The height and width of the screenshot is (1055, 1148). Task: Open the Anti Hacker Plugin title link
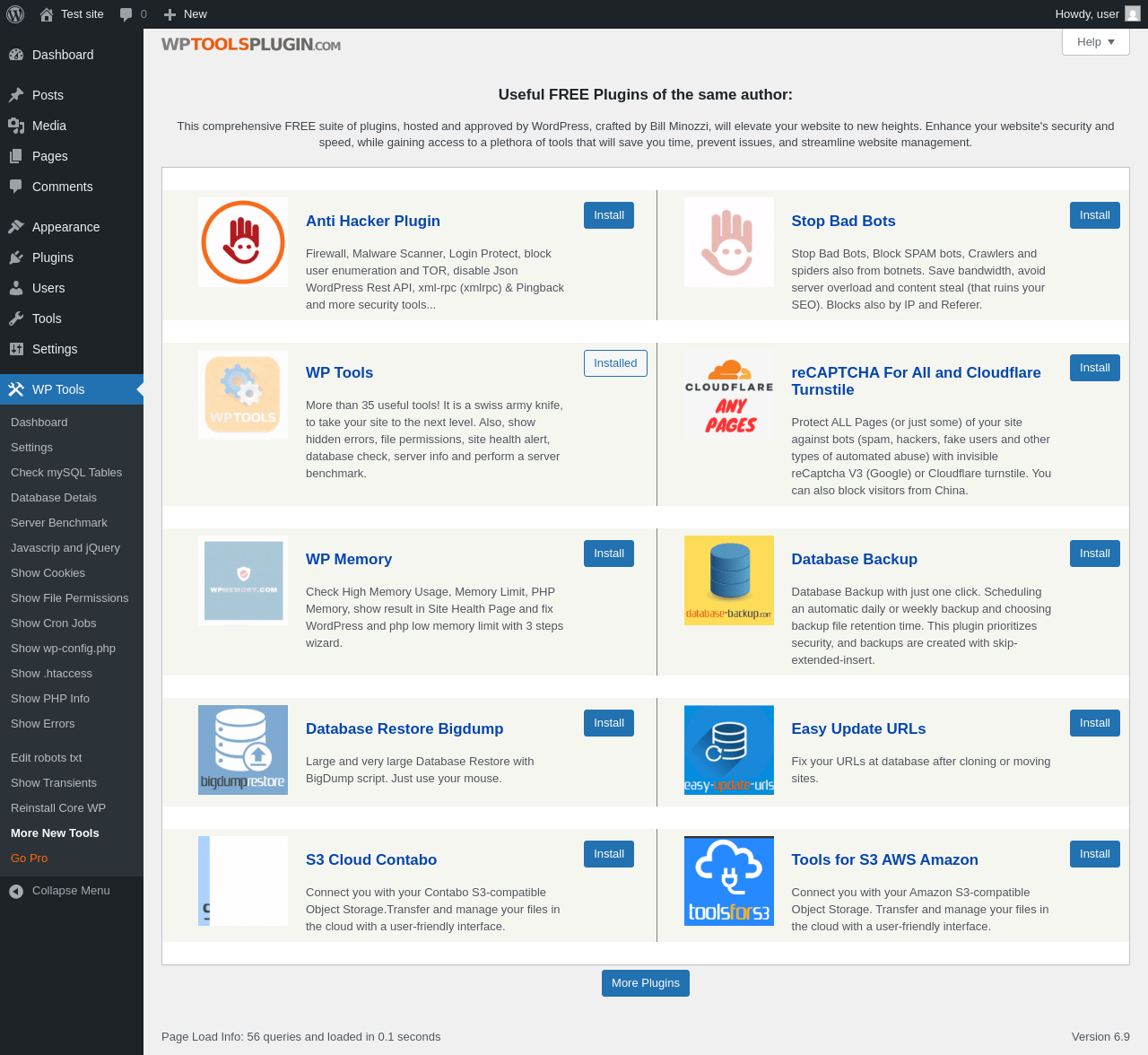373,222
